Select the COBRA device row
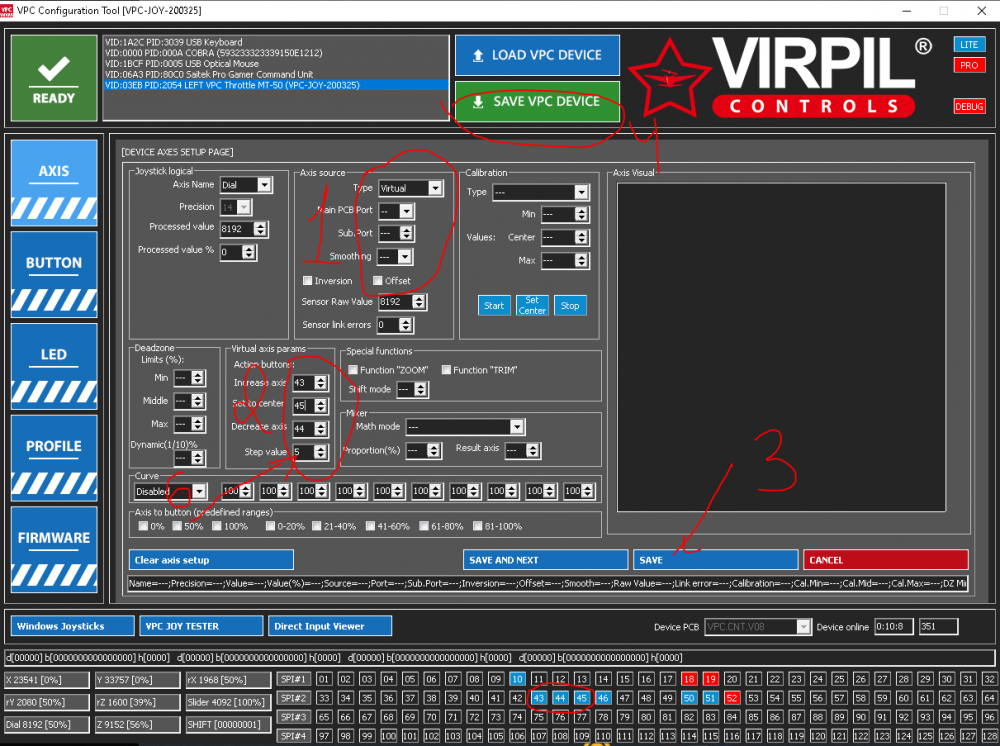The height and width of the screenshot is (746, 1000). click(x=276, y=53)
